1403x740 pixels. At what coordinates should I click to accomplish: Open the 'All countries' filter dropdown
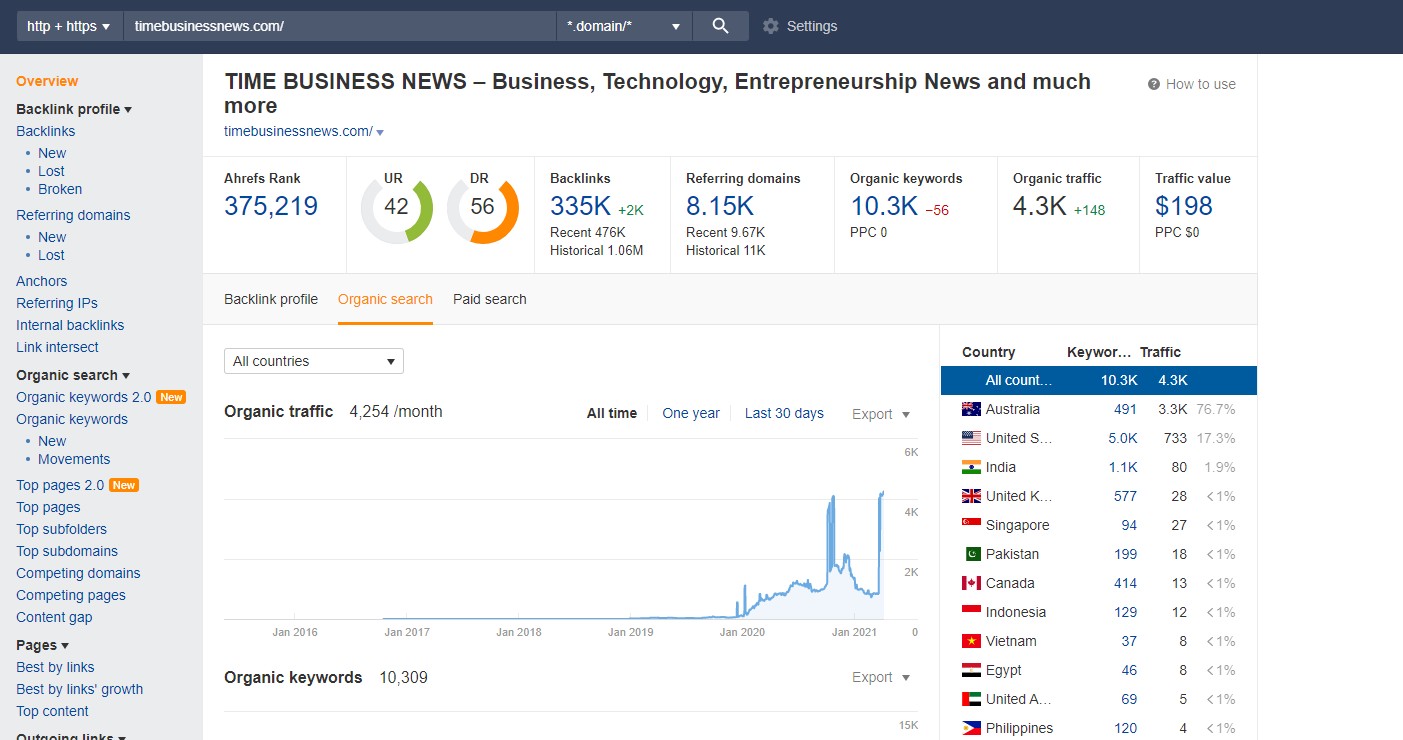click(x=313, y=361)
